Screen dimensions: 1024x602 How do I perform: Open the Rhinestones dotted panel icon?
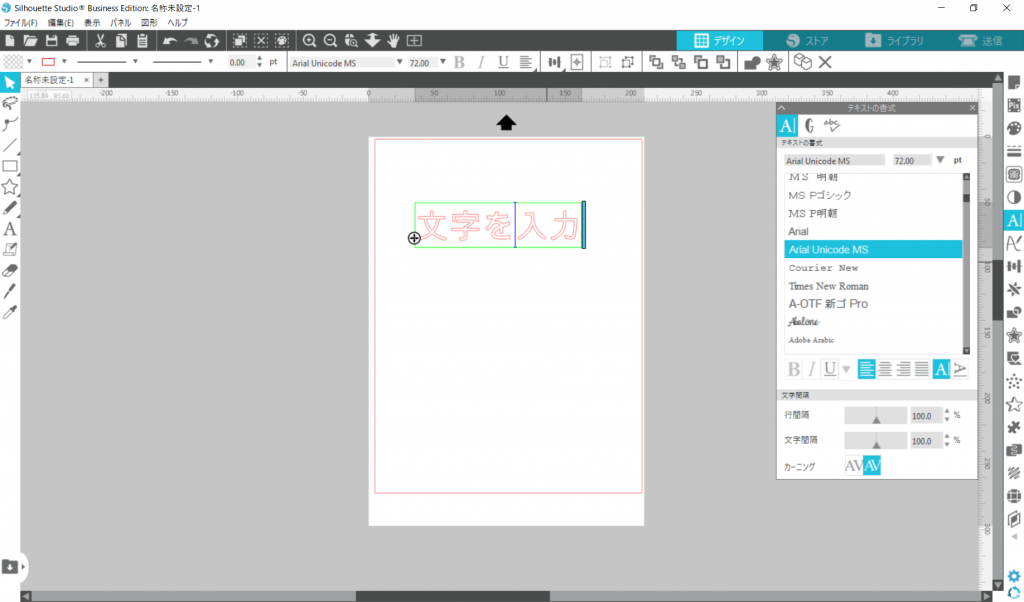1014,381
